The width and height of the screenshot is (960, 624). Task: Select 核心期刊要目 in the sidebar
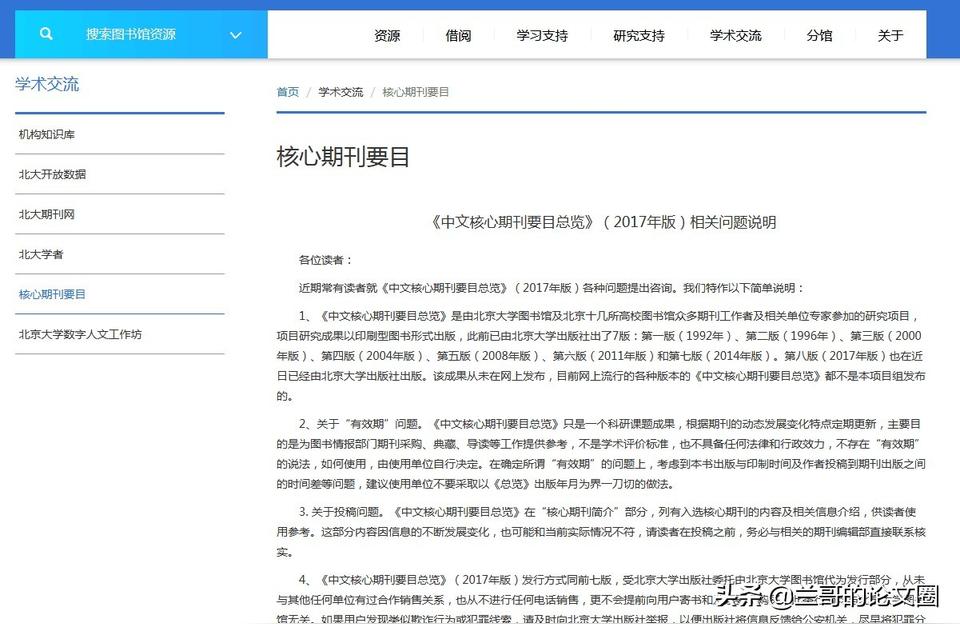(119, 294)
